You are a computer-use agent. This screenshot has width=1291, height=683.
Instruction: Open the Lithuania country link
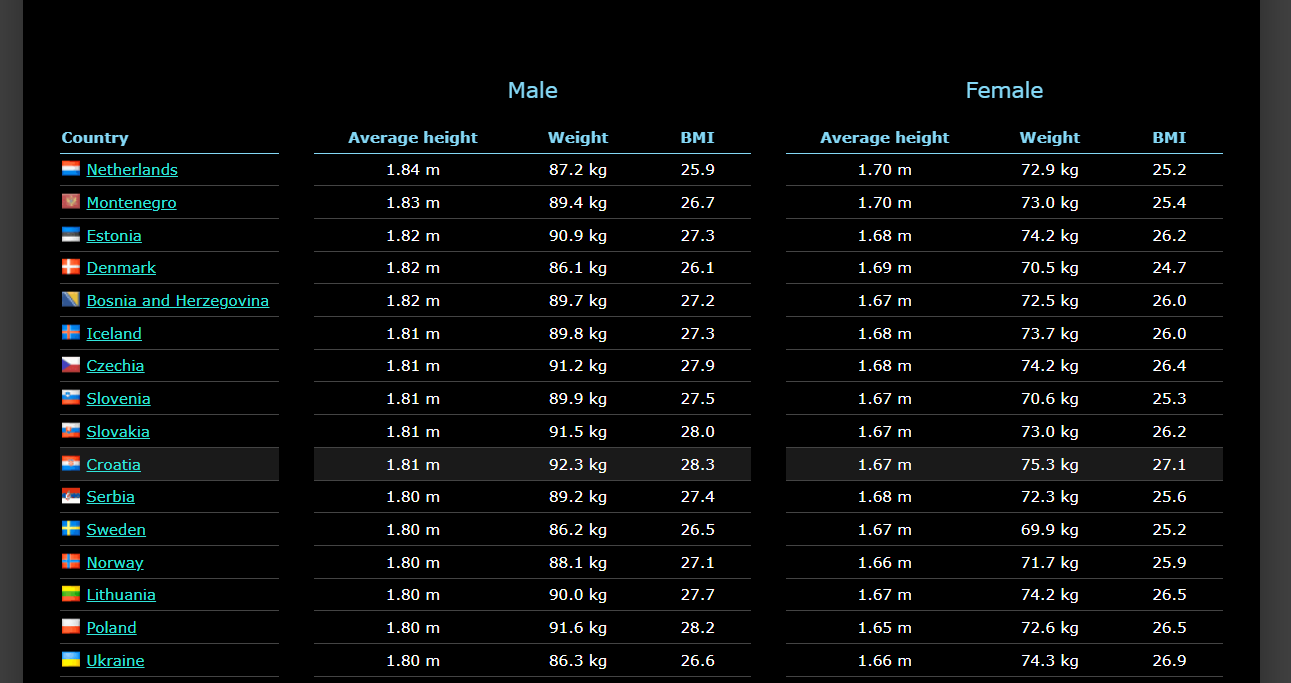tap(121, 595)
